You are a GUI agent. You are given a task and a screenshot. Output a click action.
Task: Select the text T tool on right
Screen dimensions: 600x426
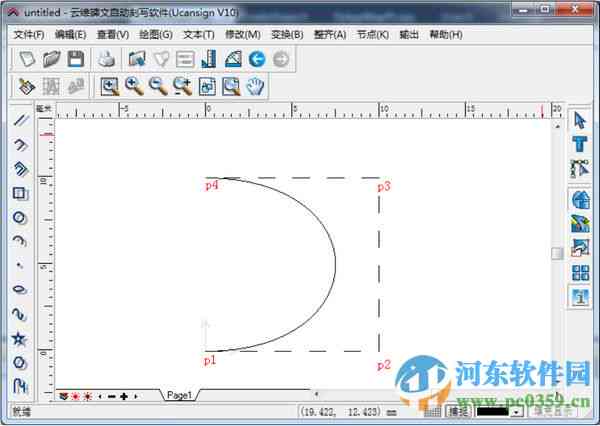[580, 144]
